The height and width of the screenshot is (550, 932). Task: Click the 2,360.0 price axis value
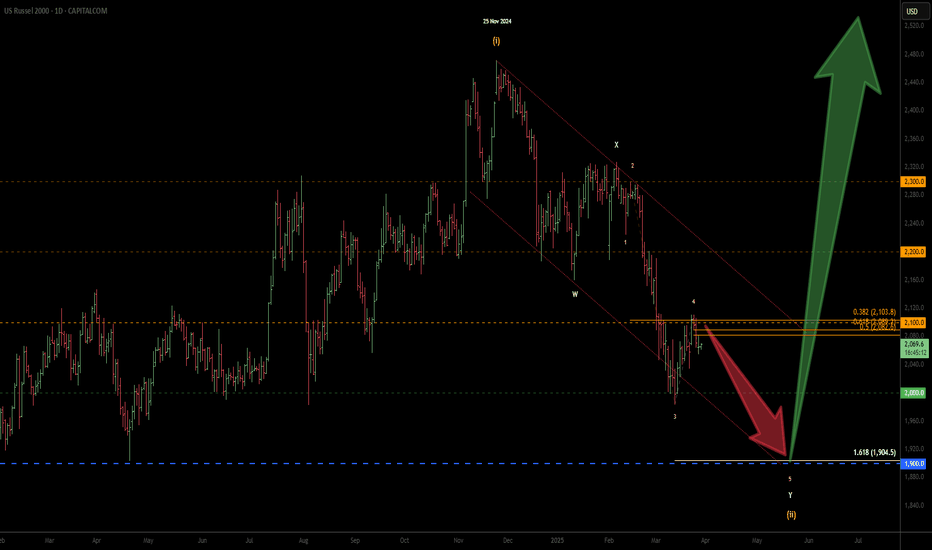pos(914,139)
